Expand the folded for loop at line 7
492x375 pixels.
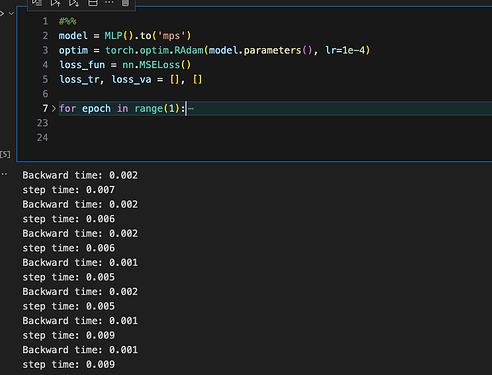click(x=54, y=109)
